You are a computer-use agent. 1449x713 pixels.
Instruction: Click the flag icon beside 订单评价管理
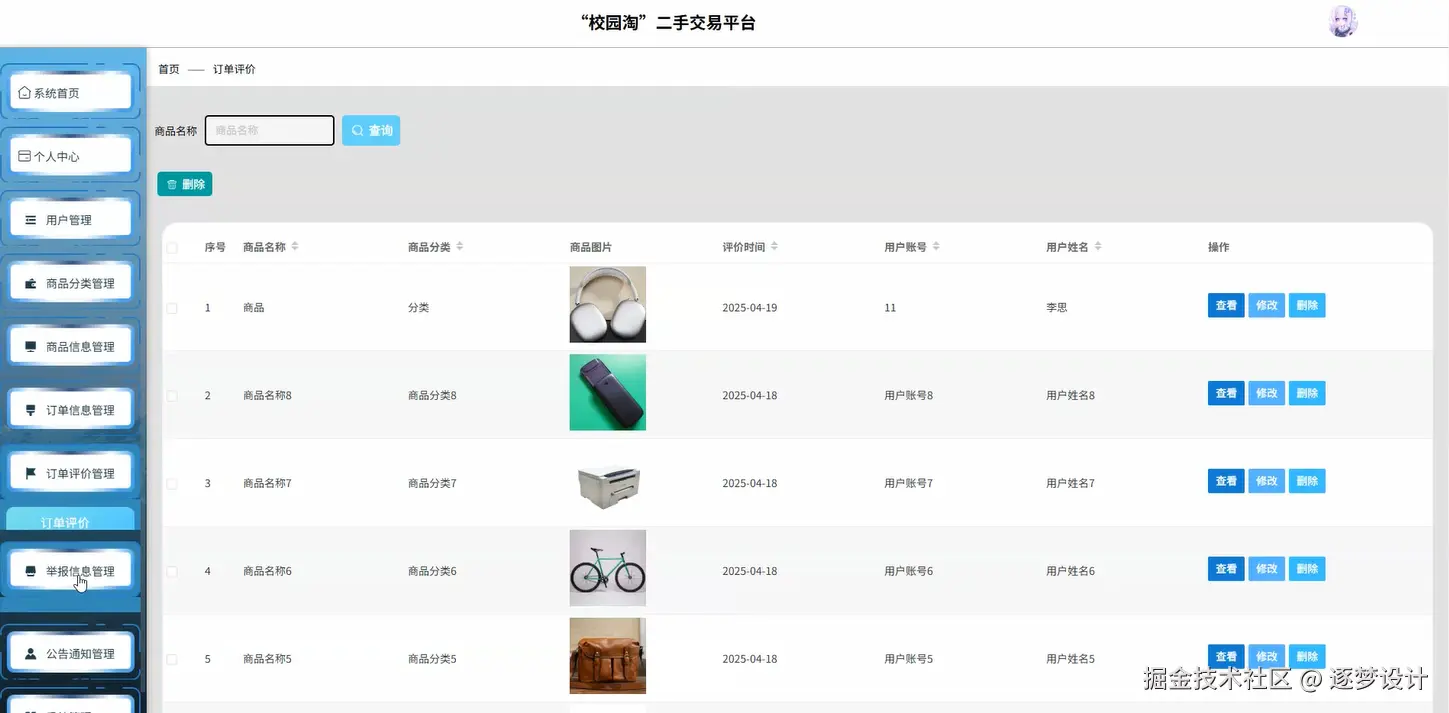[30, 474]
